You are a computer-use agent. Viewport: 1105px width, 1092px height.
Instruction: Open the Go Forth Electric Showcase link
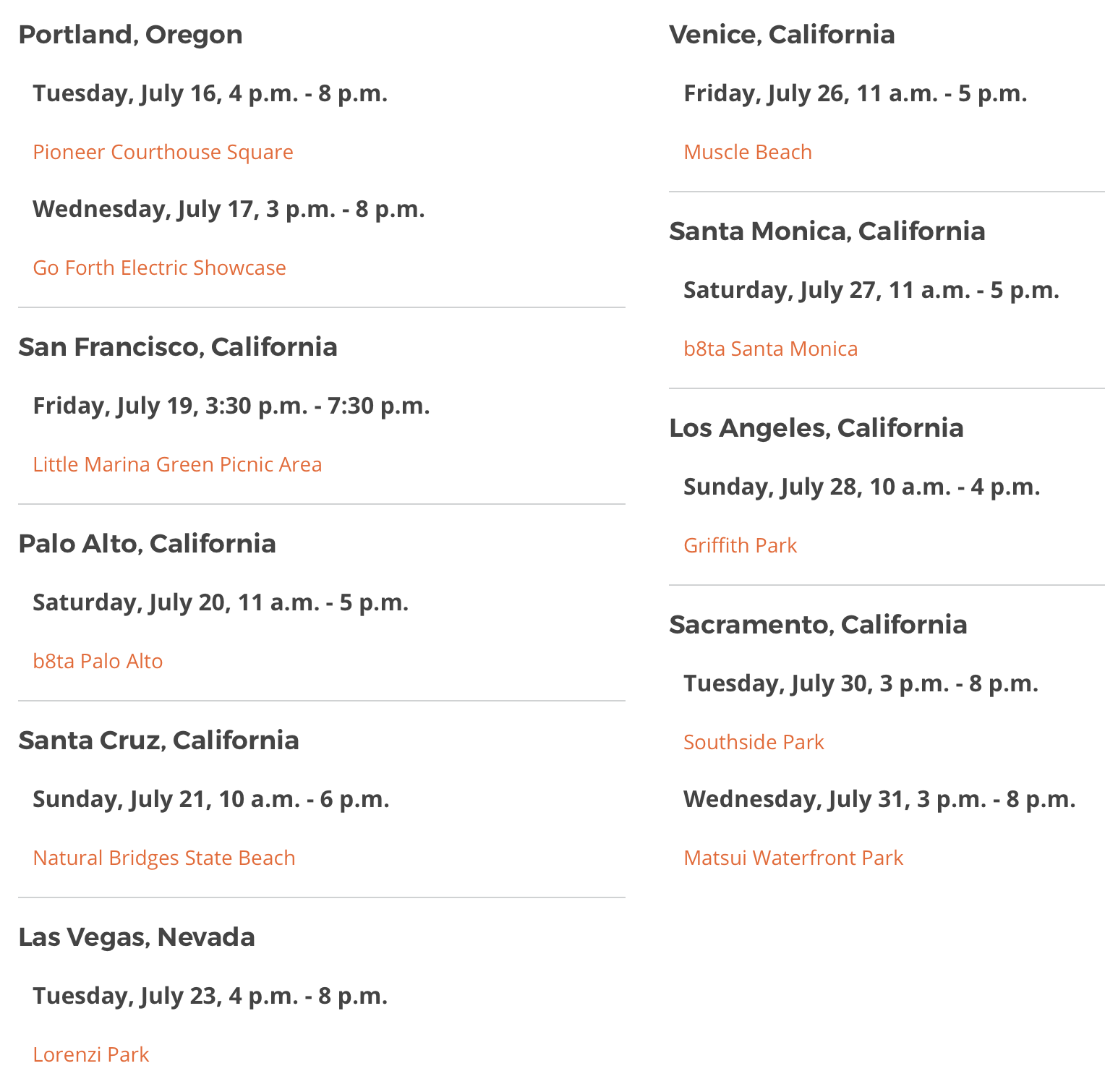[159, 268]
